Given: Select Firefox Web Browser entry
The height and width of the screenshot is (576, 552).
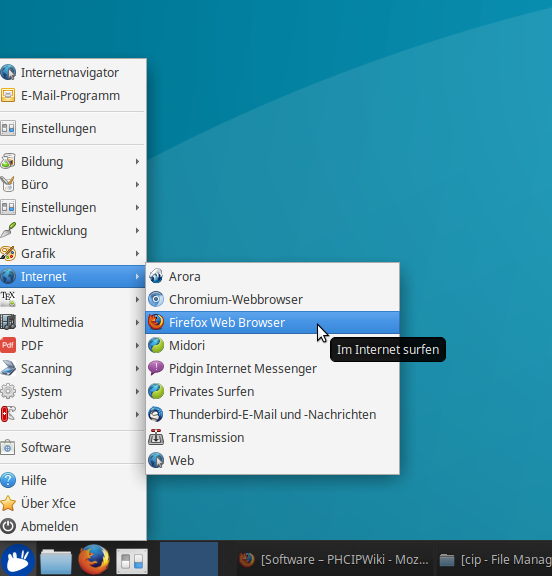Looking at the screenshot, I should (273, 323).
